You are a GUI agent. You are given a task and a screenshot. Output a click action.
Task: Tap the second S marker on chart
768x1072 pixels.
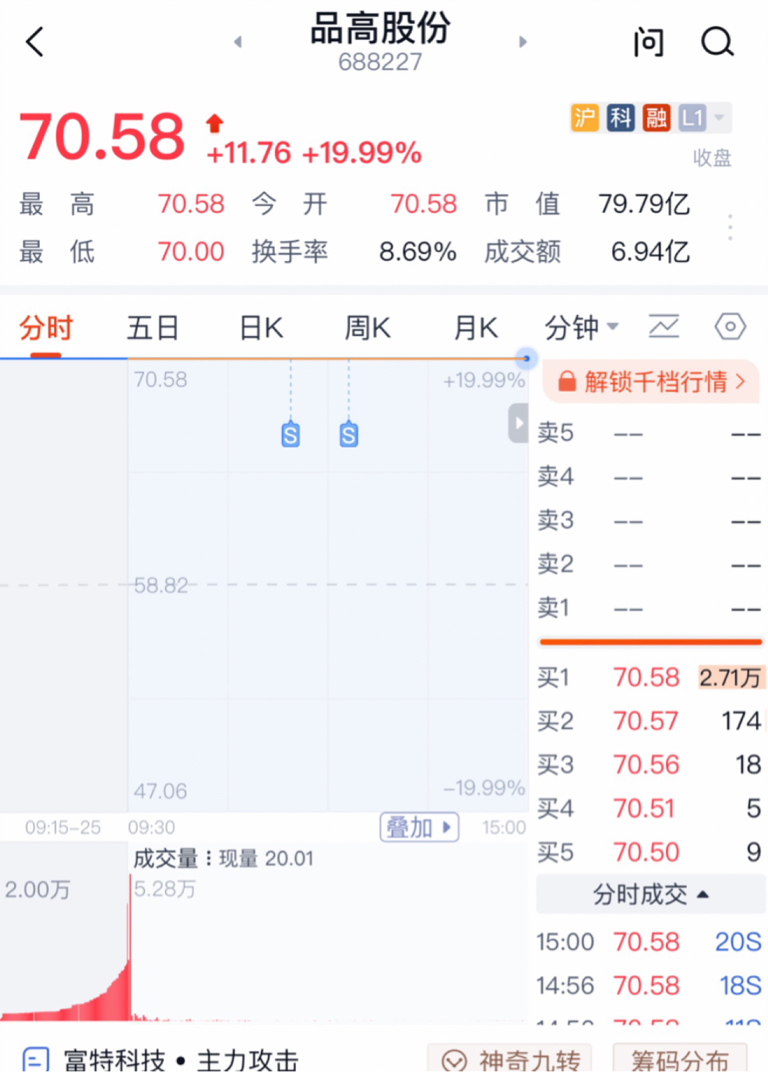click(349, 435)
